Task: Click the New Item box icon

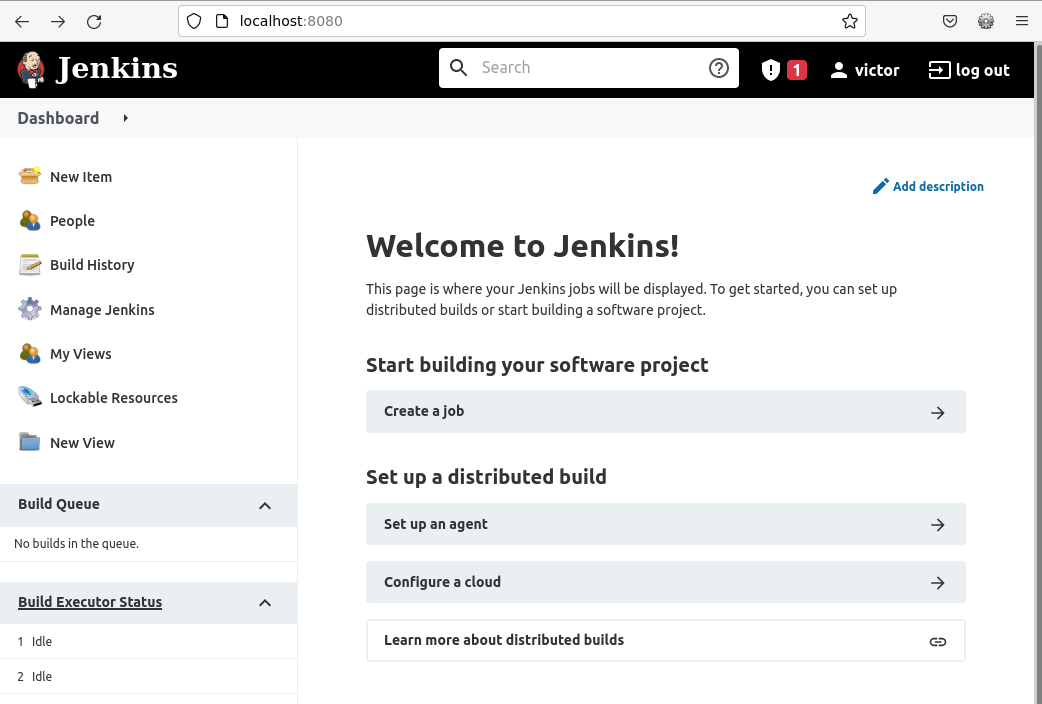Action: point(30,177)
